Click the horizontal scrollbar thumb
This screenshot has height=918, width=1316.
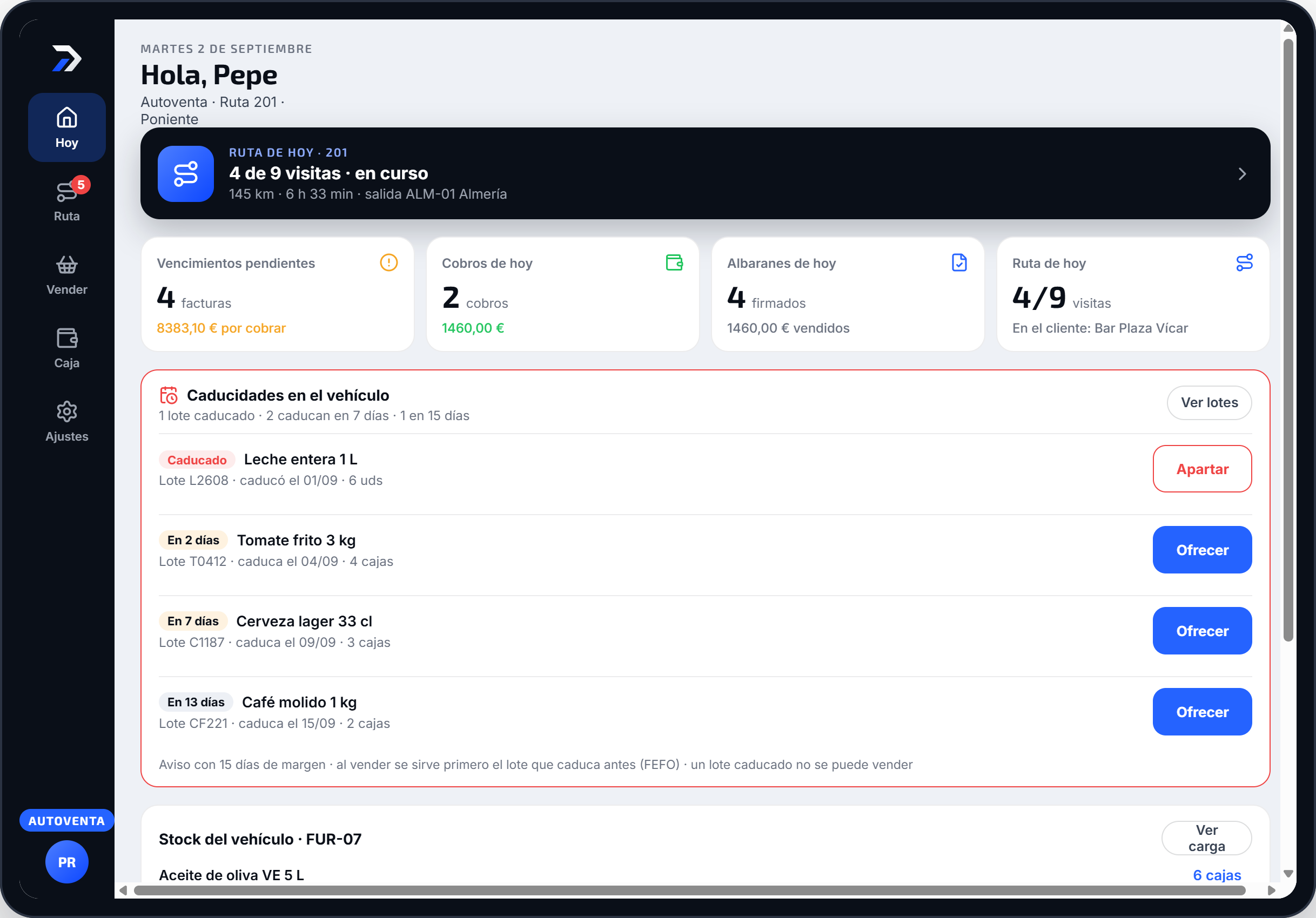pyautogui.click(x=689, y=890)
